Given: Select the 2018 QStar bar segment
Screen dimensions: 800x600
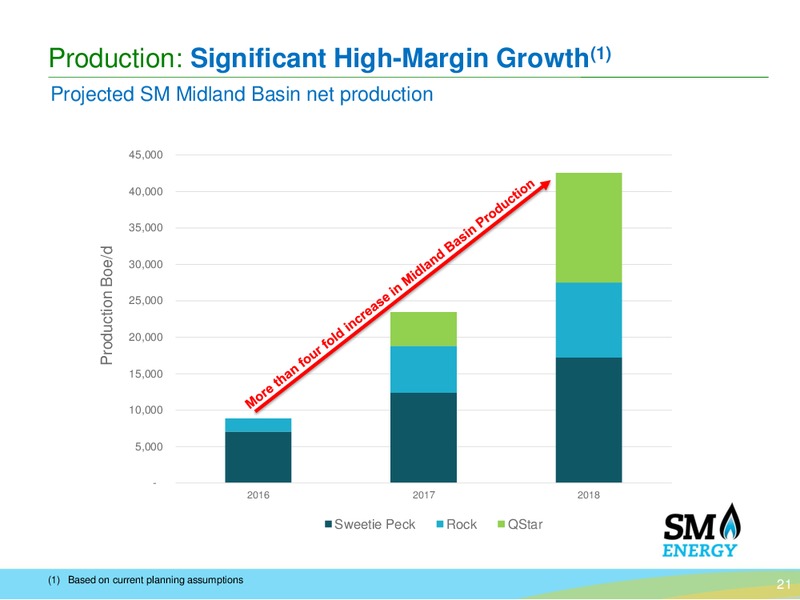Looking at the screenshot, I should (x=589, y=228).
